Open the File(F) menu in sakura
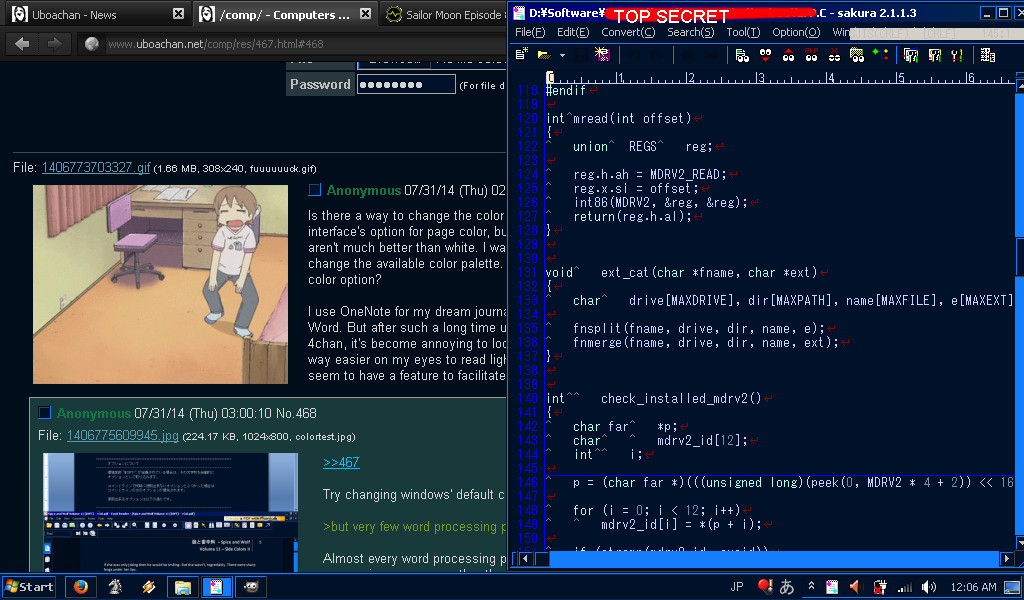 click(x=530, y=32)
